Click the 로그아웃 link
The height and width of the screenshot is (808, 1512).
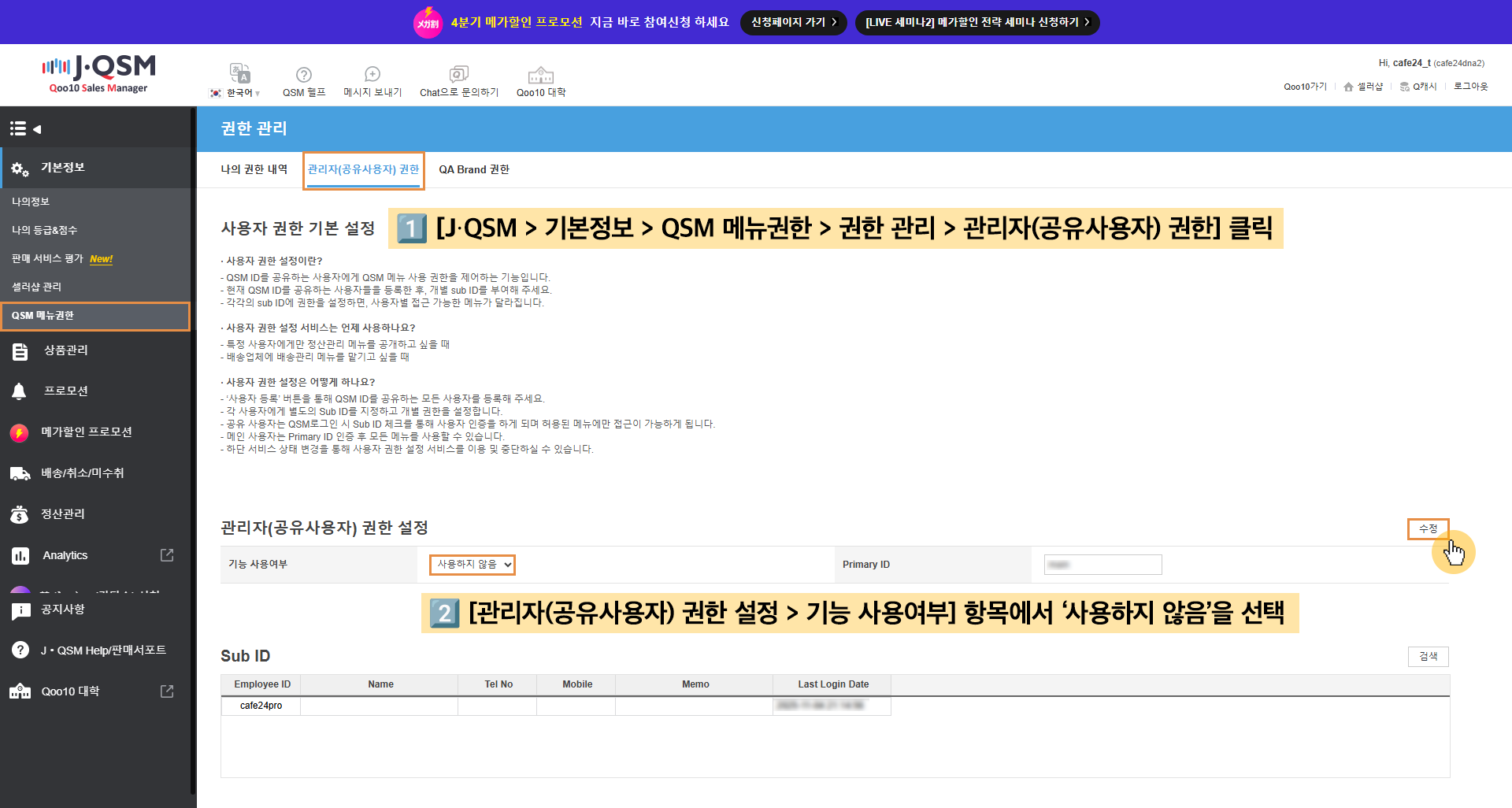(1470, 87)
